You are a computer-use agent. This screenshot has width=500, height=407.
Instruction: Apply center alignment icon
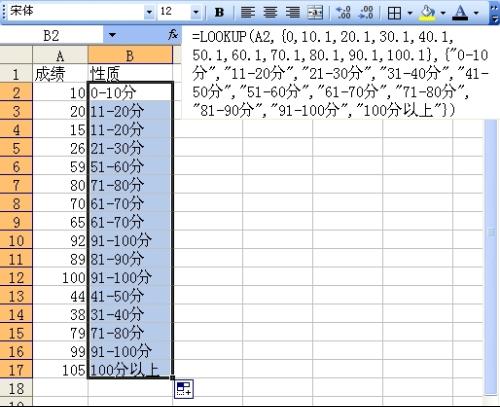coord(270,13)
